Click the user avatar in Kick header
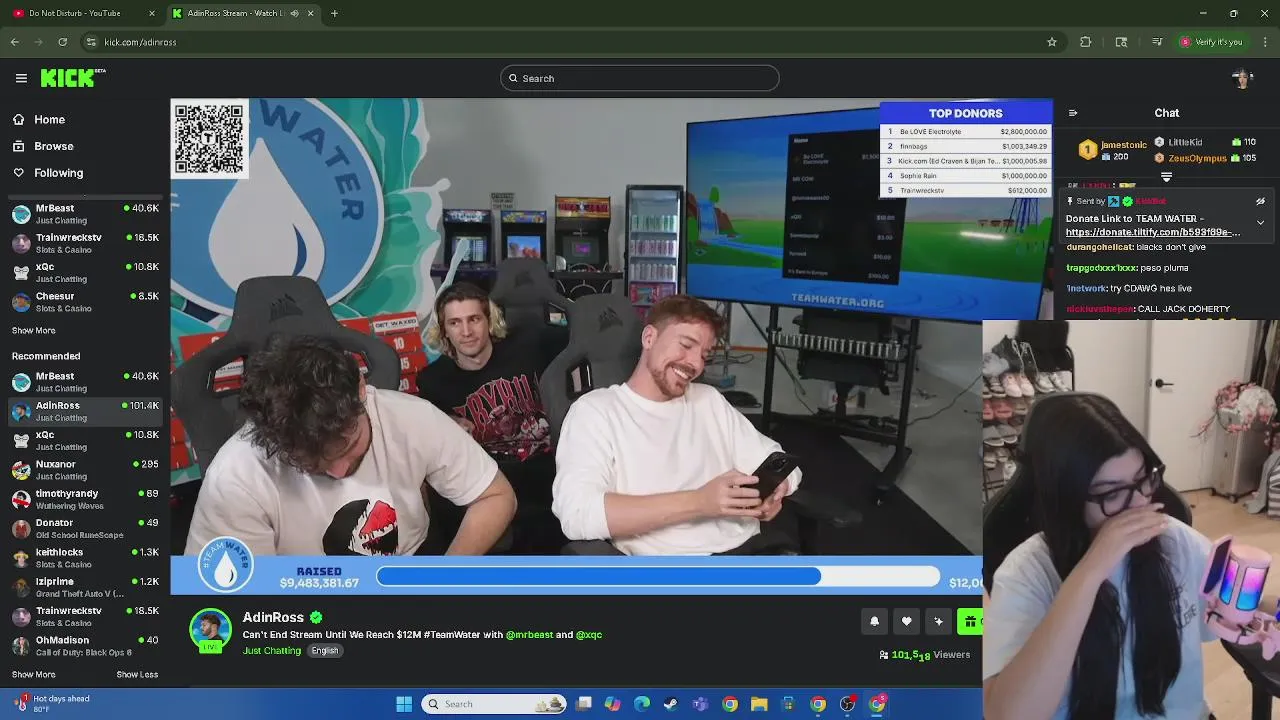Screen dimensions: 1280x720 point(1242,78)
